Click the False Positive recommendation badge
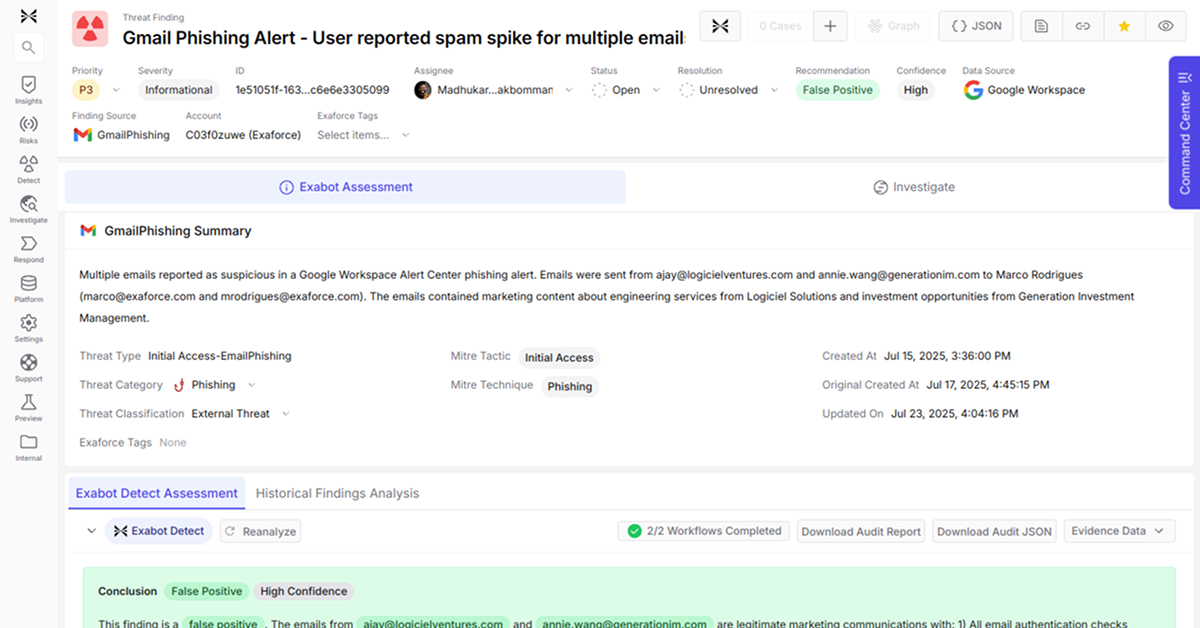 pos(838,90)
